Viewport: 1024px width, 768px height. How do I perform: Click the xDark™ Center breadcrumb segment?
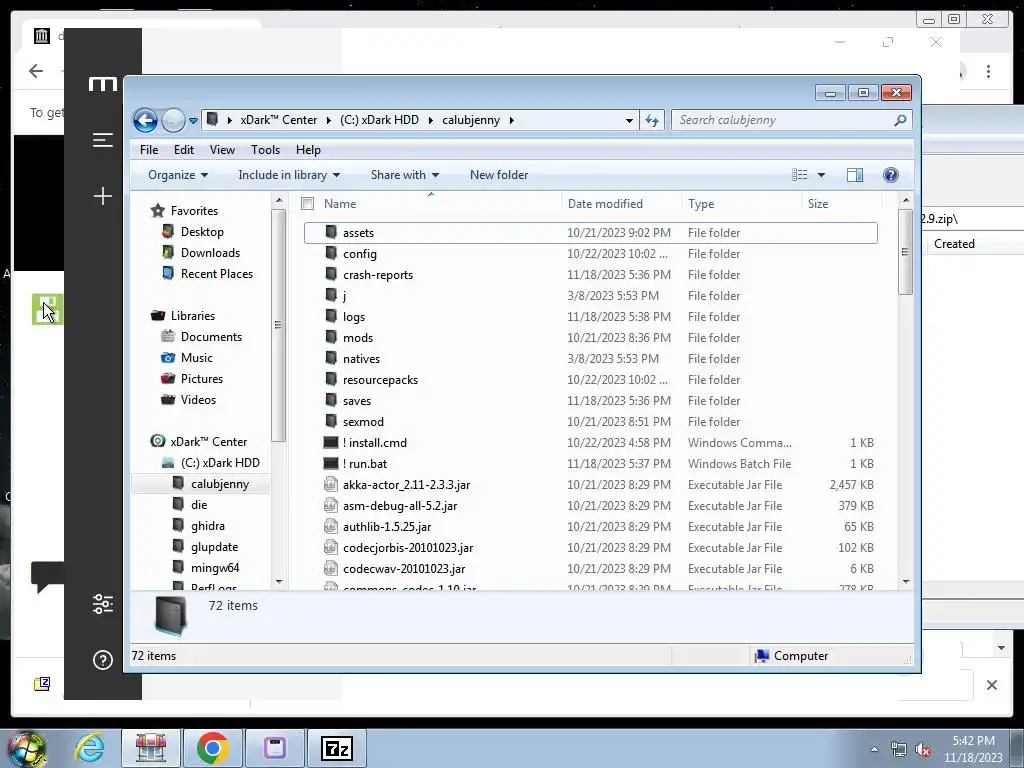tap(278, 120)
